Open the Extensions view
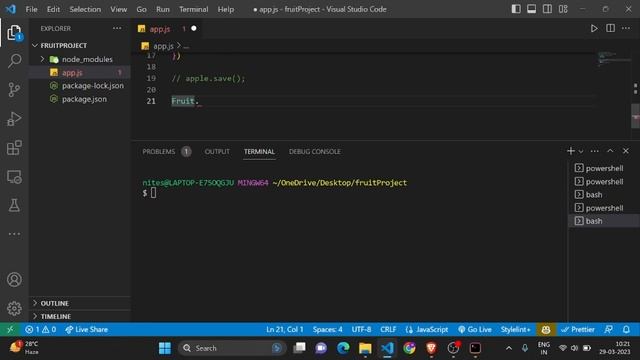 tap(14, 148)
